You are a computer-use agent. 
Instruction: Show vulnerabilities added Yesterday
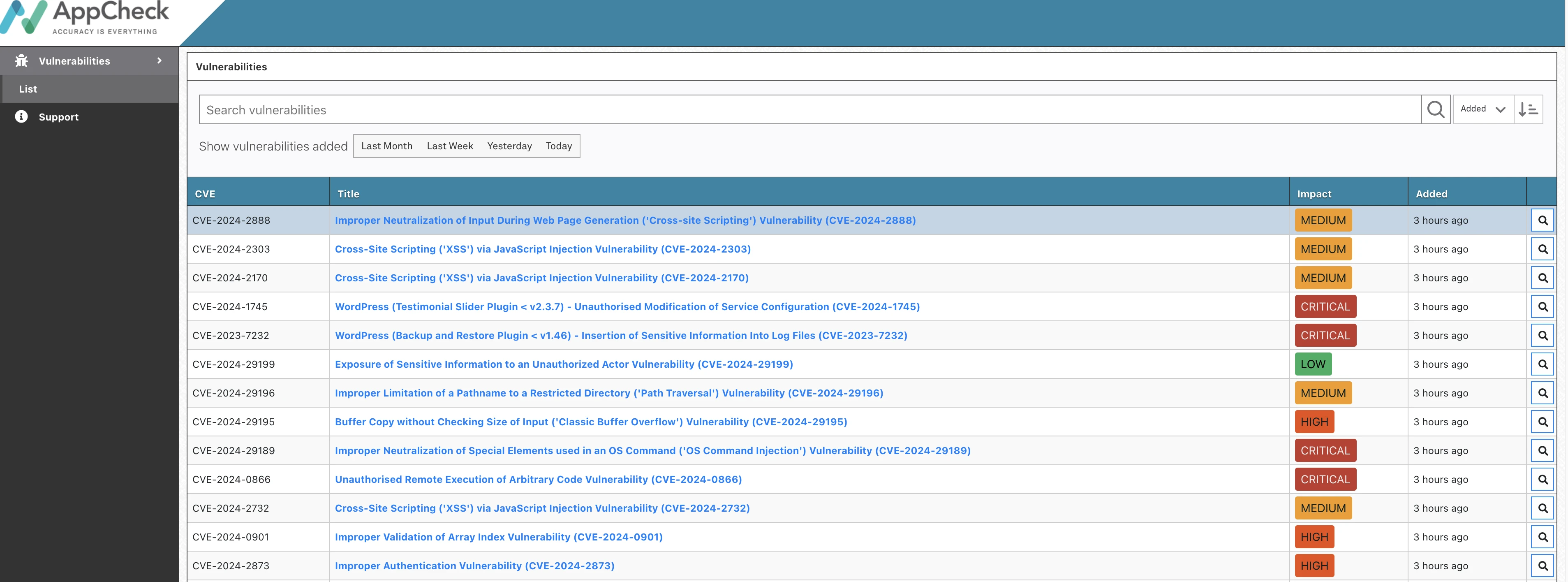pos(509,146)
